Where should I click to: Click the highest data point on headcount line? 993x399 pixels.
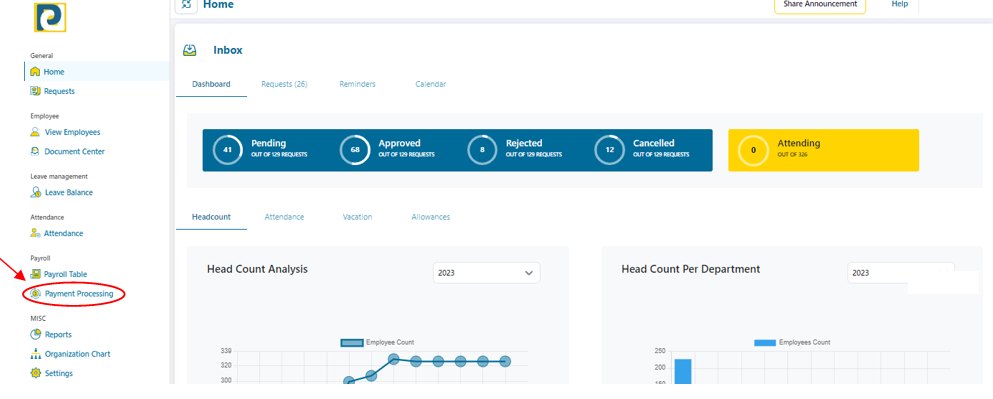click(x=393, y=359)
